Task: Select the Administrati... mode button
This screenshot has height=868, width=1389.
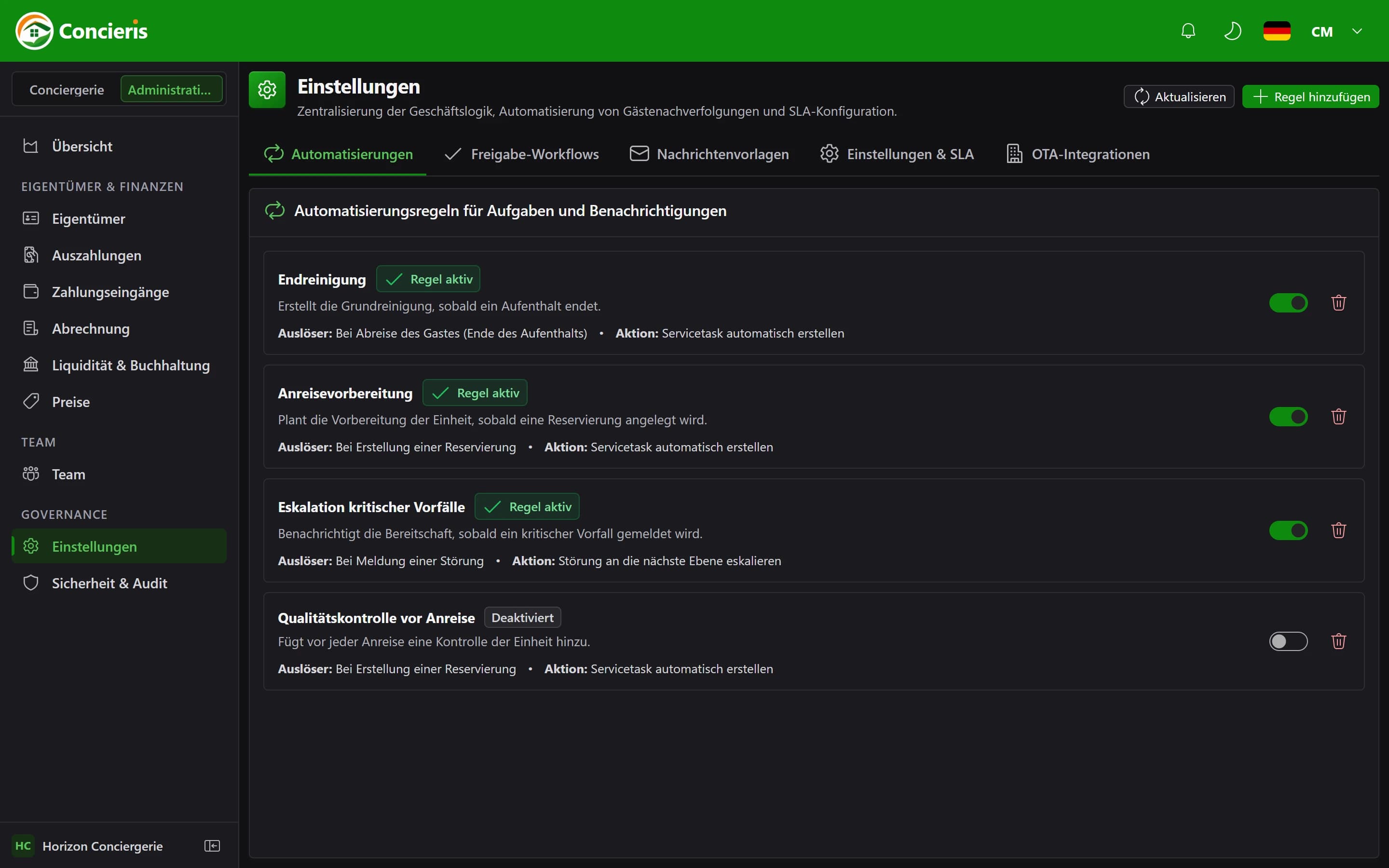Action: [x=171, y=90]
